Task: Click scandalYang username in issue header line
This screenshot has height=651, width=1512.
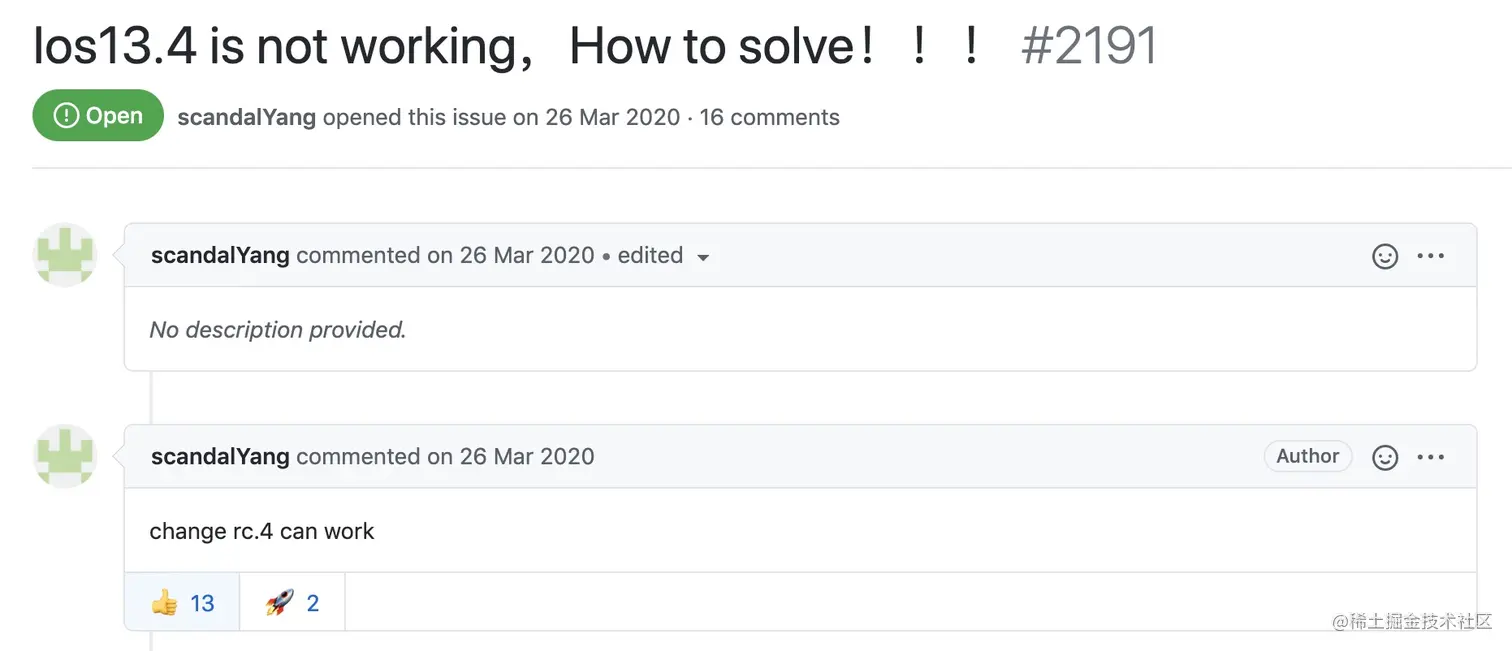Action: pos(246,117)
